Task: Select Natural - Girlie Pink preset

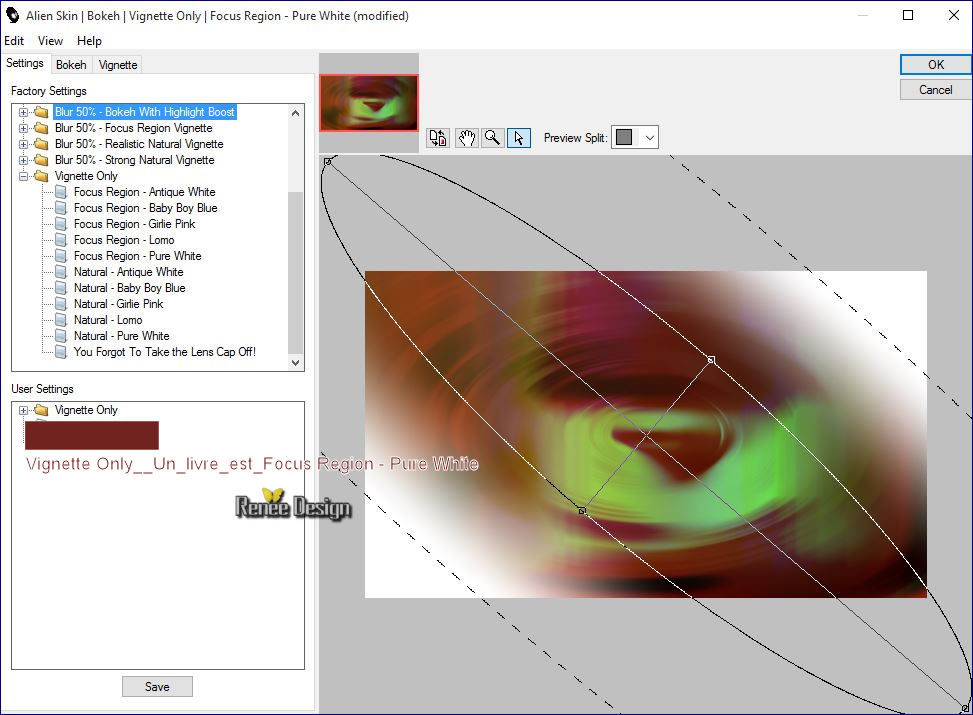Action: coord(119,304)
